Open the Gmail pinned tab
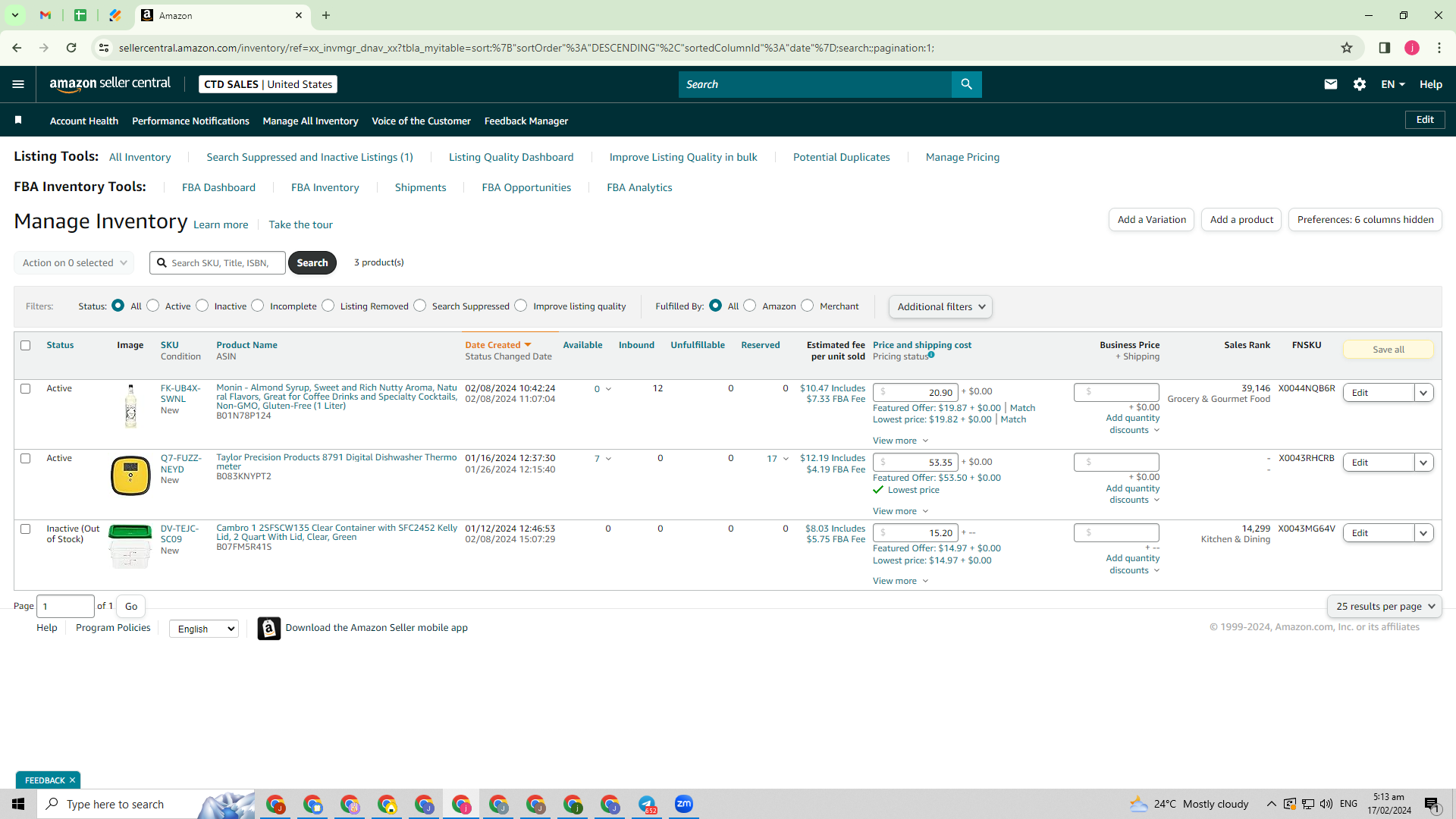The image size is (1456, 819). (45, 15)
